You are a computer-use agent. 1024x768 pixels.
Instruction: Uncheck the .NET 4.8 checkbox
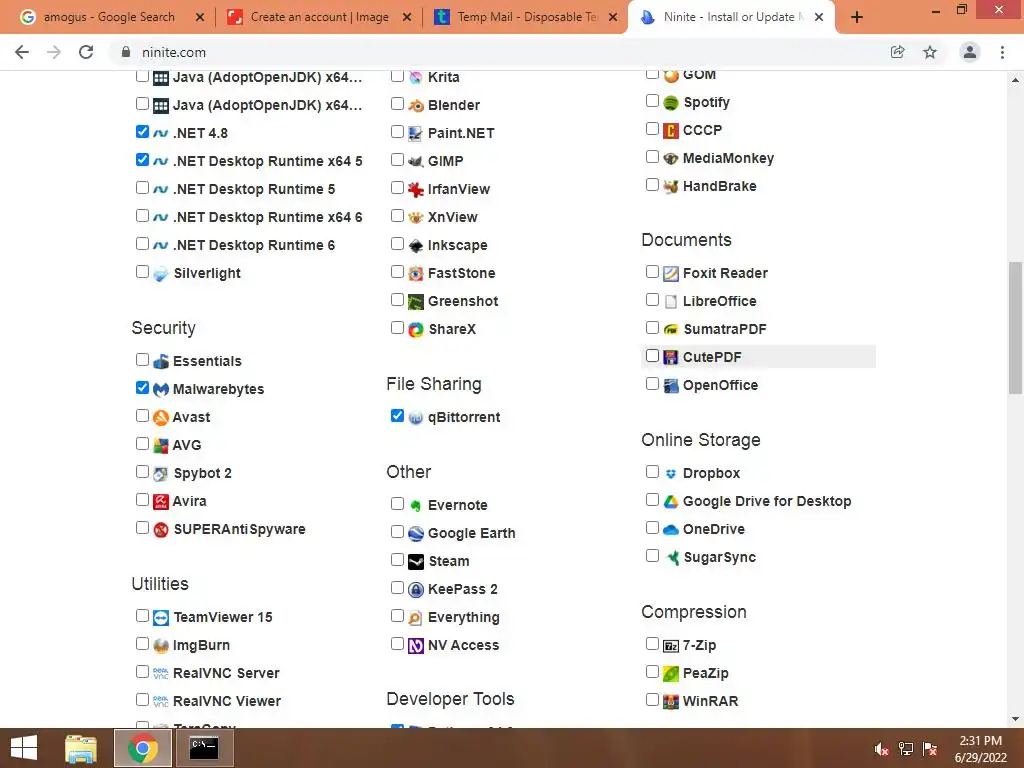tap(142, 132)
